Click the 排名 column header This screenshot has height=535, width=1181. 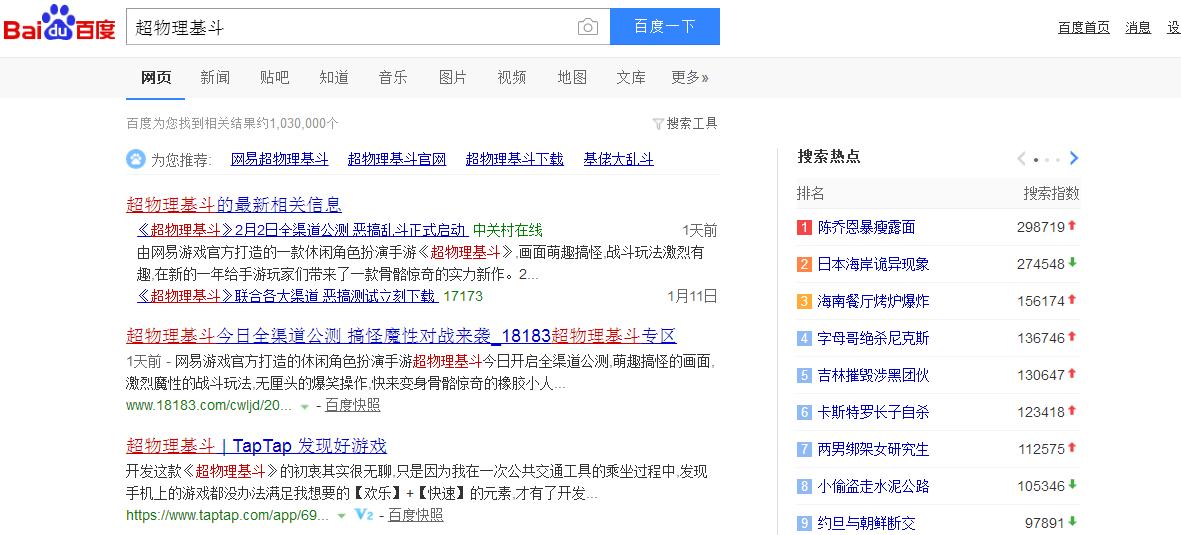click(x=810, y=193)
